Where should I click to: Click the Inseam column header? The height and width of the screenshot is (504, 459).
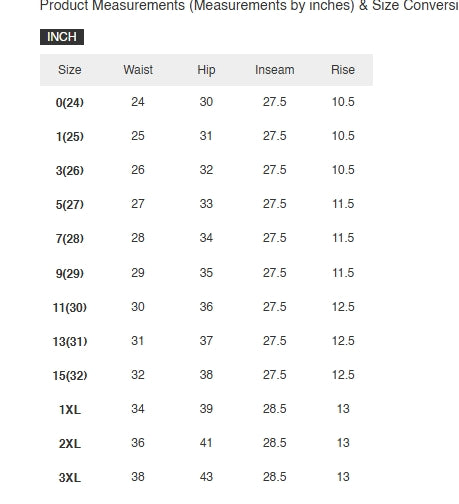pos(275,70)
